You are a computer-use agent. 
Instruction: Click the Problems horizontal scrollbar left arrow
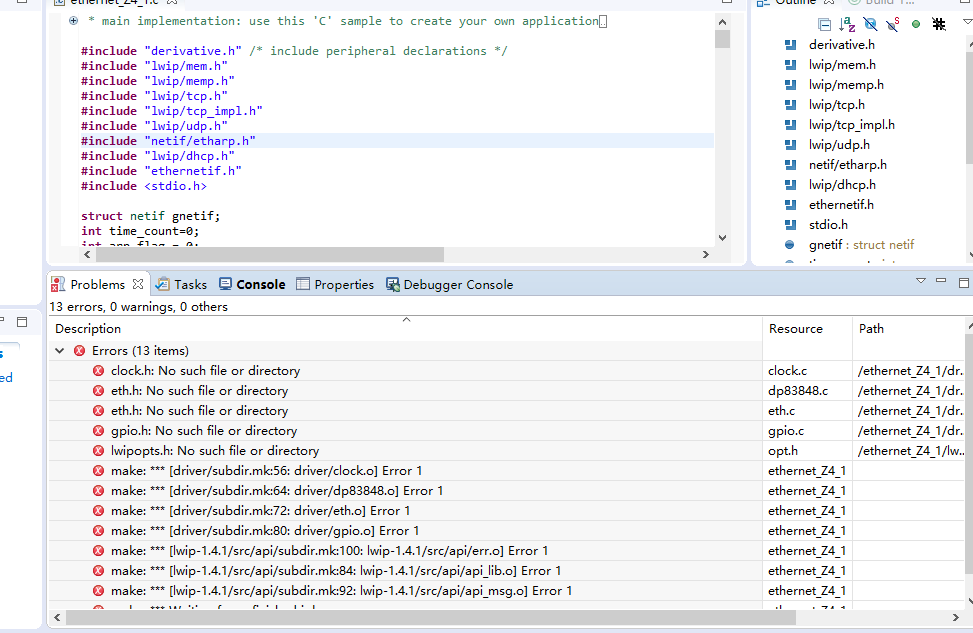[x=57, y=617]
